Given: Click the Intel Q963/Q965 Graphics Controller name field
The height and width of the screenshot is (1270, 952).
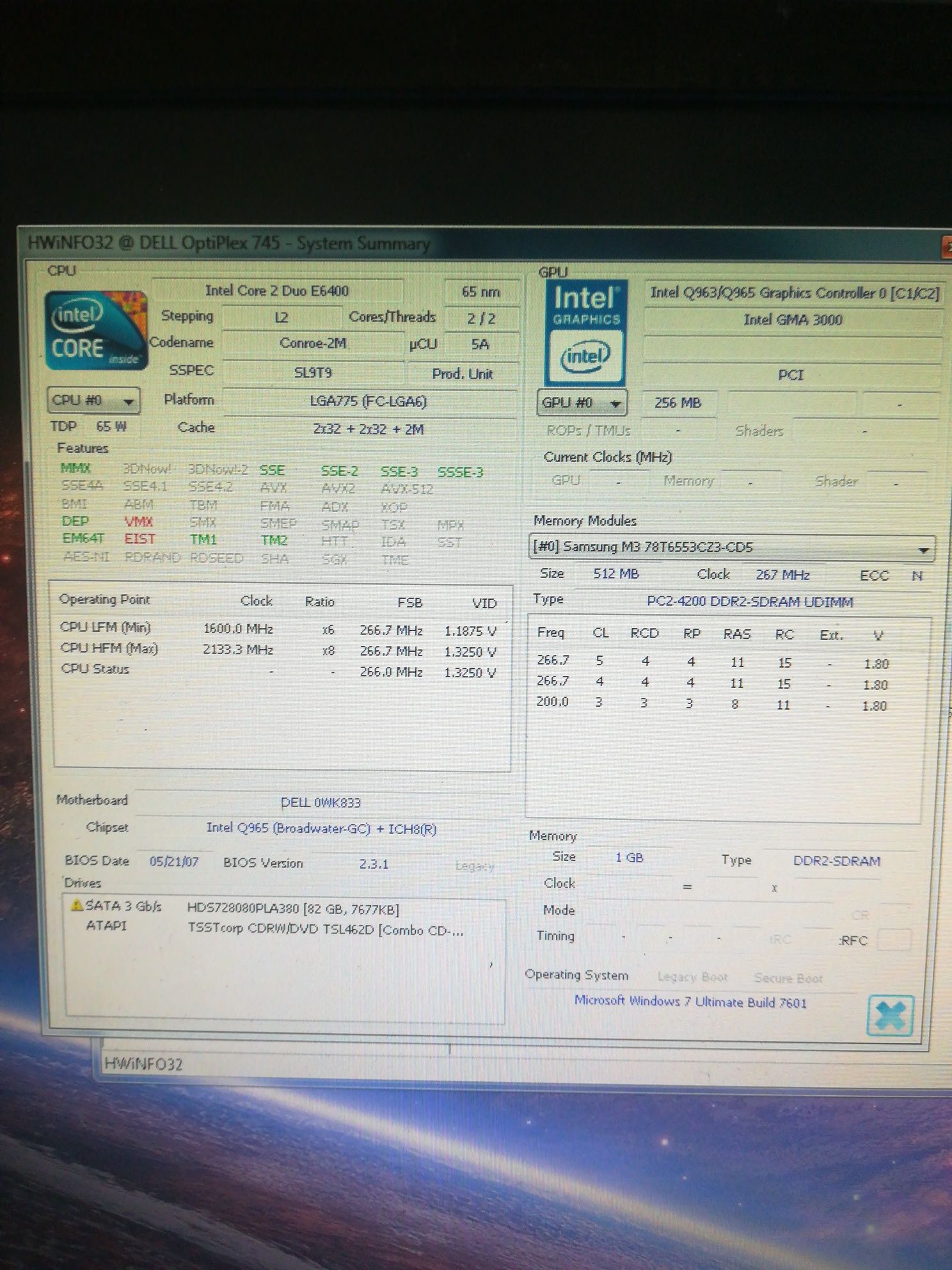Looking at the screenshot, I should pyautogui.click(x=794, y=293).
